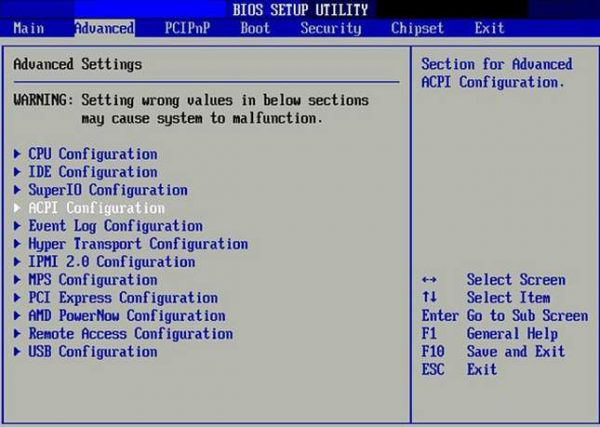Switch to the Main tab

tap(29, 28)
